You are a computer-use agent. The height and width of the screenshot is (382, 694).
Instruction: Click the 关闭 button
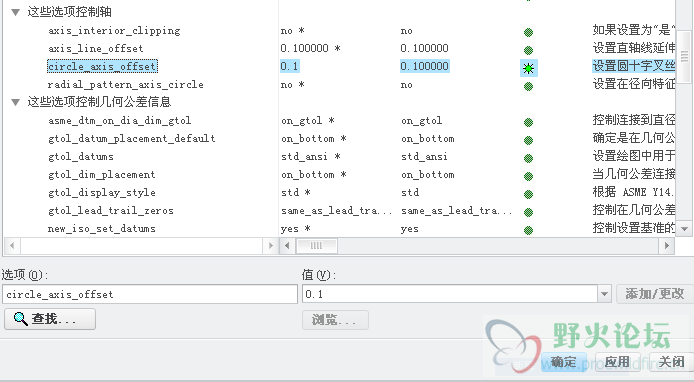[671, 362]
